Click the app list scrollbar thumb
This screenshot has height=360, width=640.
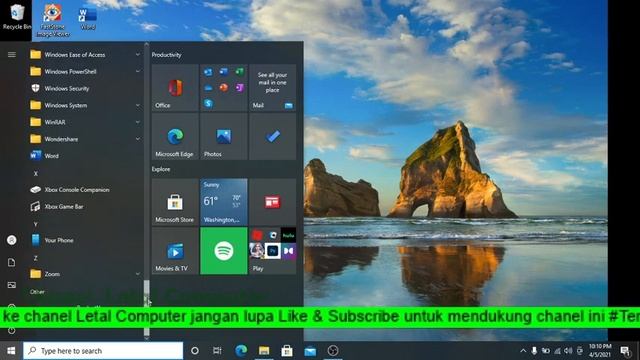(x=147, y=308)
